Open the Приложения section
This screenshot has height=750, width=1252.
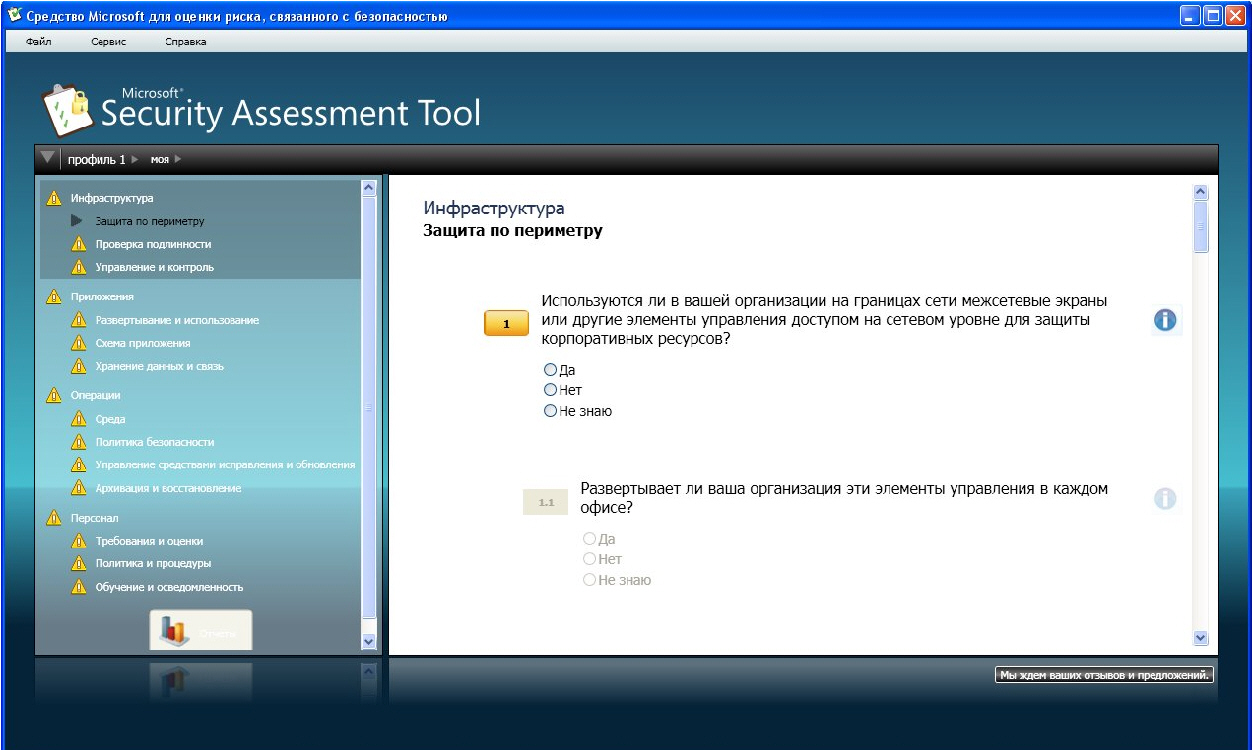coord(102,296)
